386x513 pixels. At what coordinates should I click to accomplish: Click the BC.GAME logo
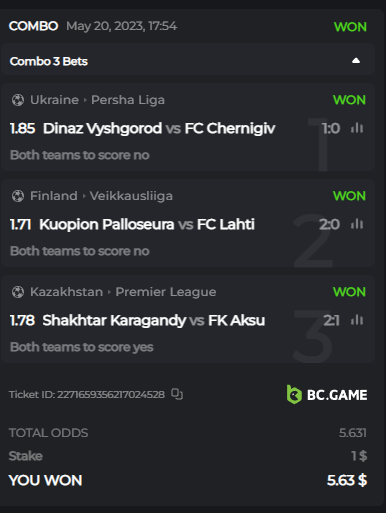pos(327,395)
